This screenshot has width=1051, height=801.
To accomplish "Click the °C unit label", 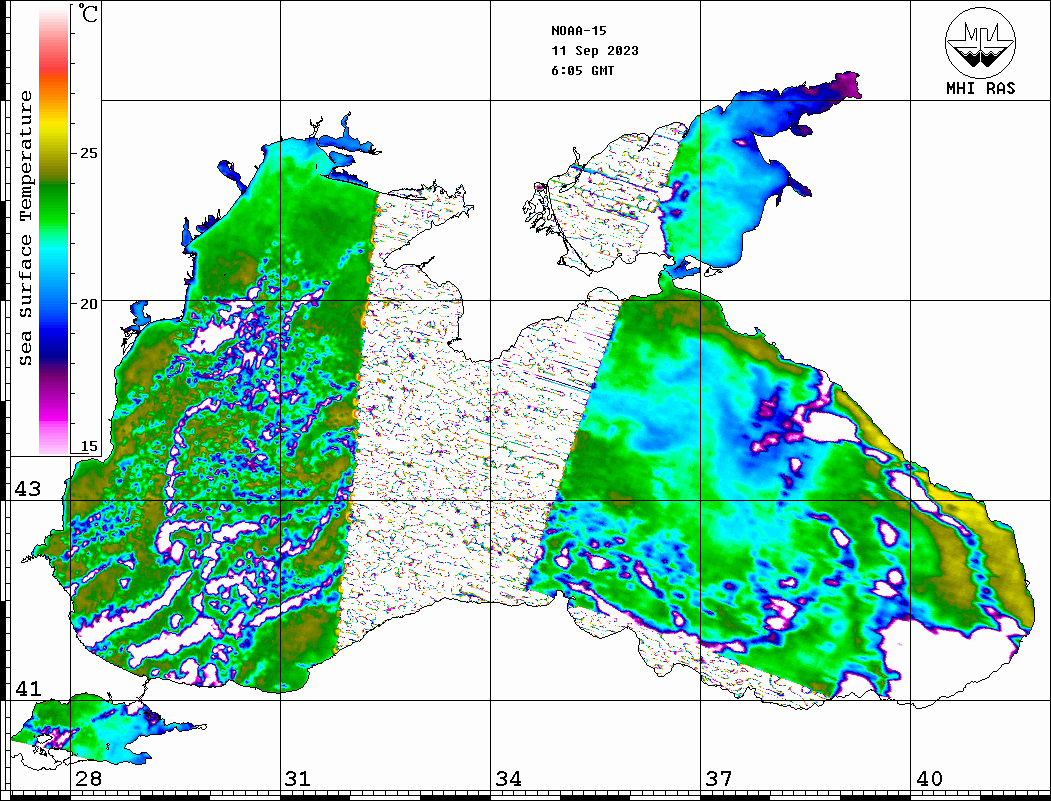I will 87,13.
